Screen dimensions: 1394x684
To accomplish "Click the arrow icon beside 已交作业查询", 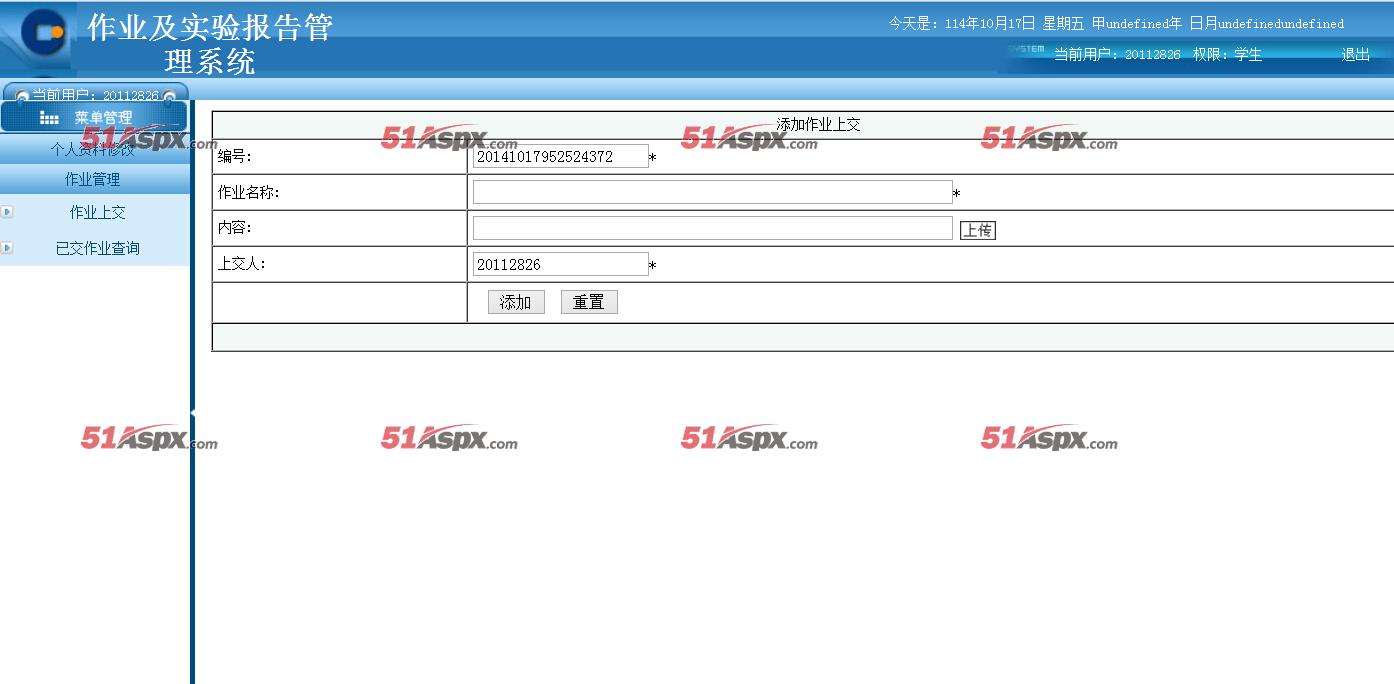I will coord(7,248).
